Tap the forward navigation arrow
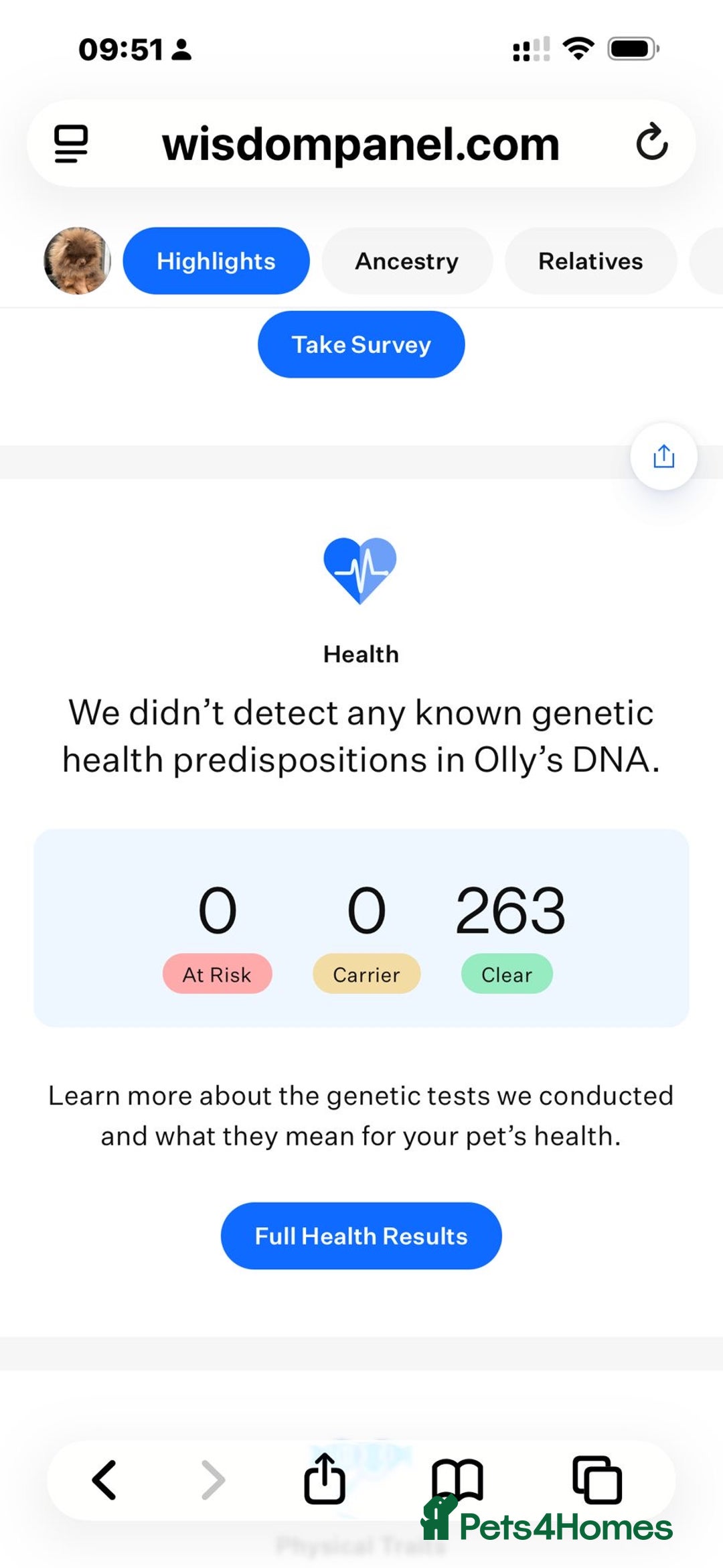The height and width of the screenshot is (1568, 723). 213,1480
